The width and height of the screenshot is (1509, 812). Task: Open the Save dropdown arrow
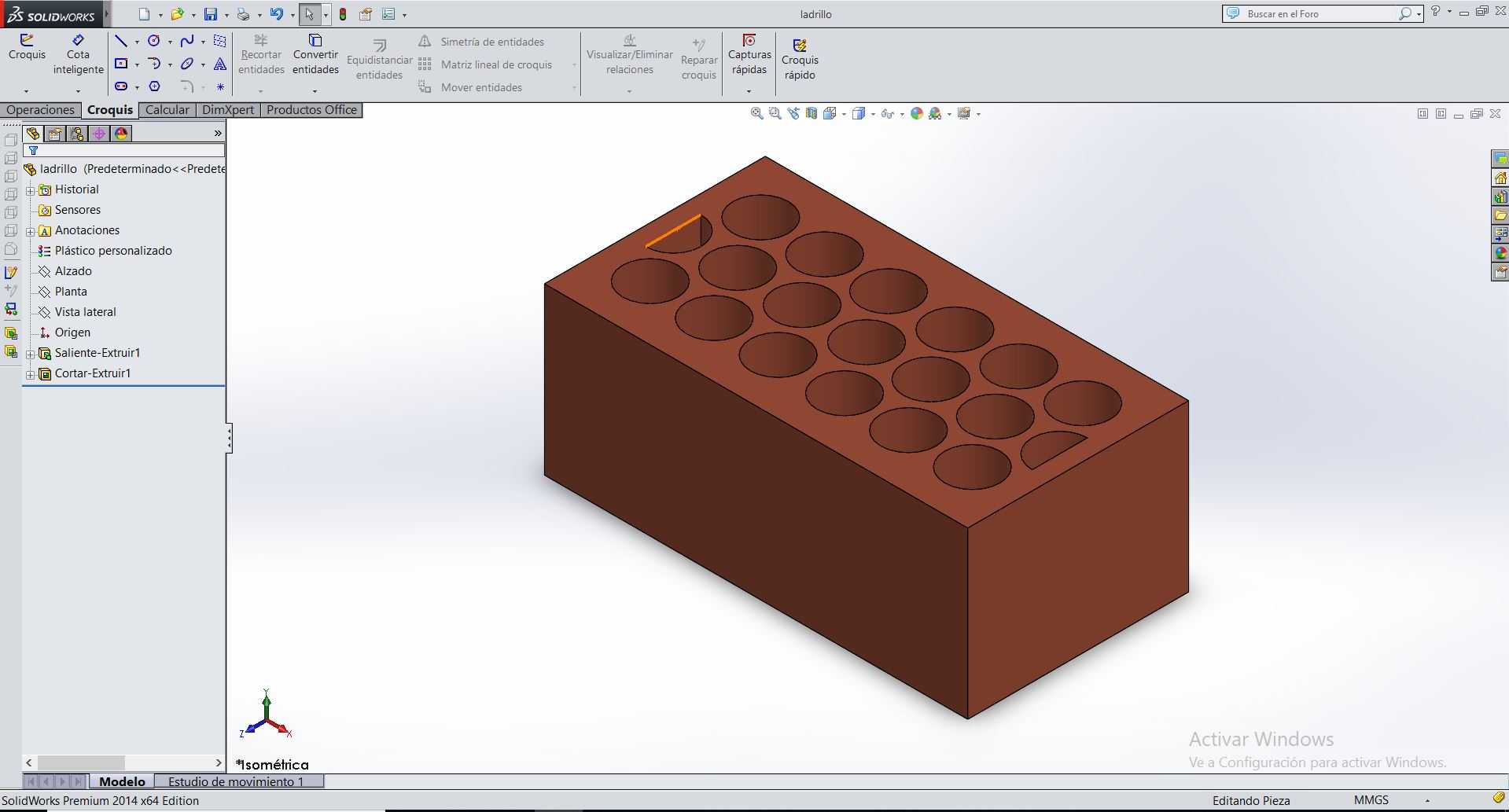tap(226, 15)
